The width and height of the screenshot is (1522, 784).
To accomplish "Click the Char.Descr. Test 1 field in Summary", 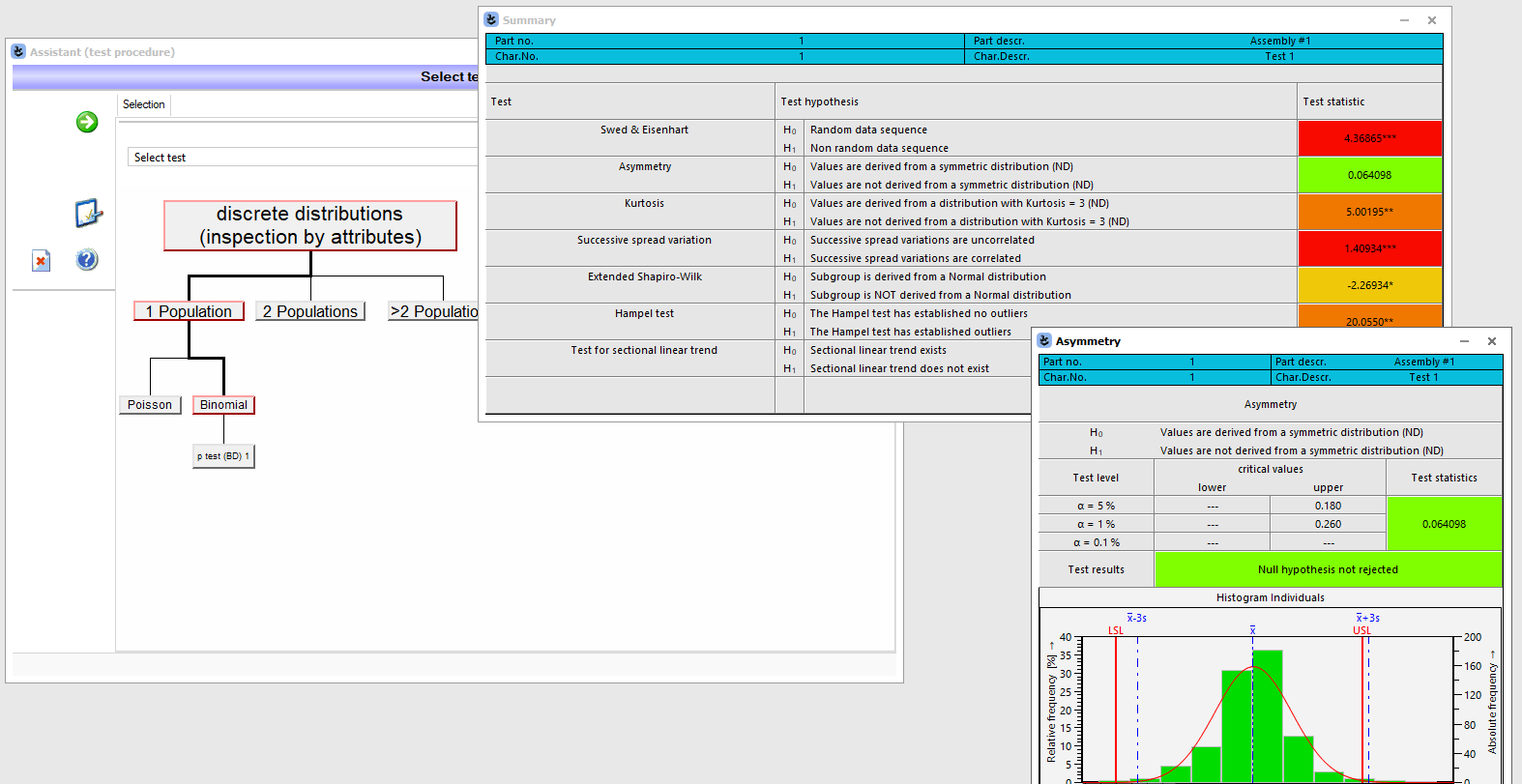I will tap(1203, 56).
